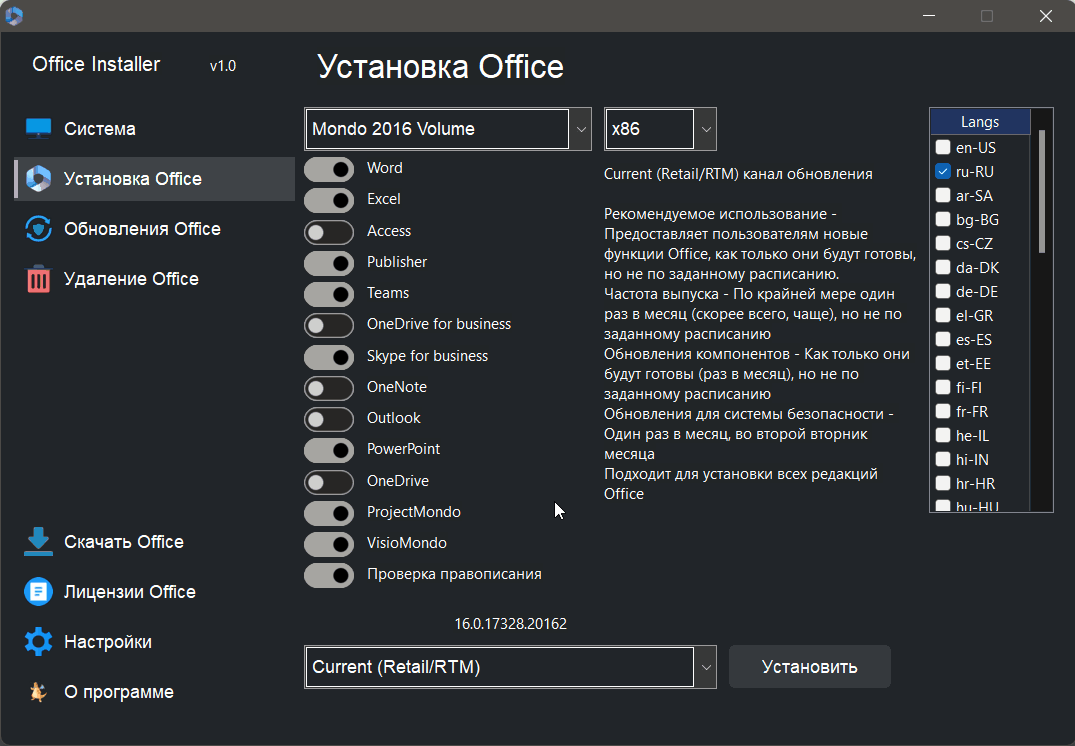
Task: Click the red trash icon beside Удаление Office
Action: coord(38,278)
